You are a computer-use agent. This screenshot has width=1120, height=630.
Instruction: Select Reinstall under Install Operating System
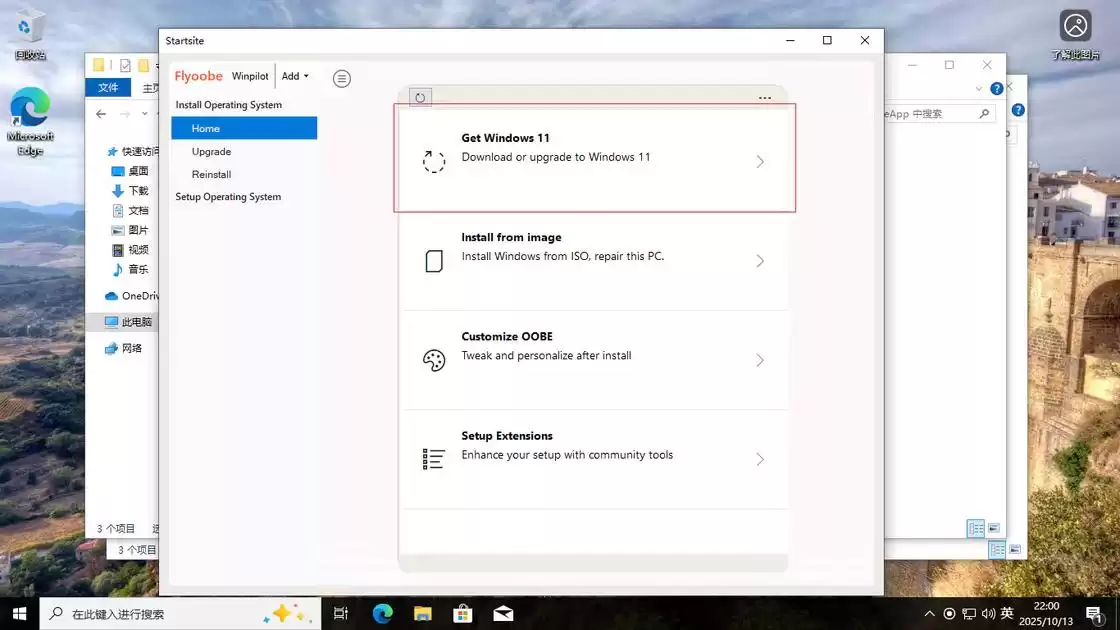(x=211, y=174)
